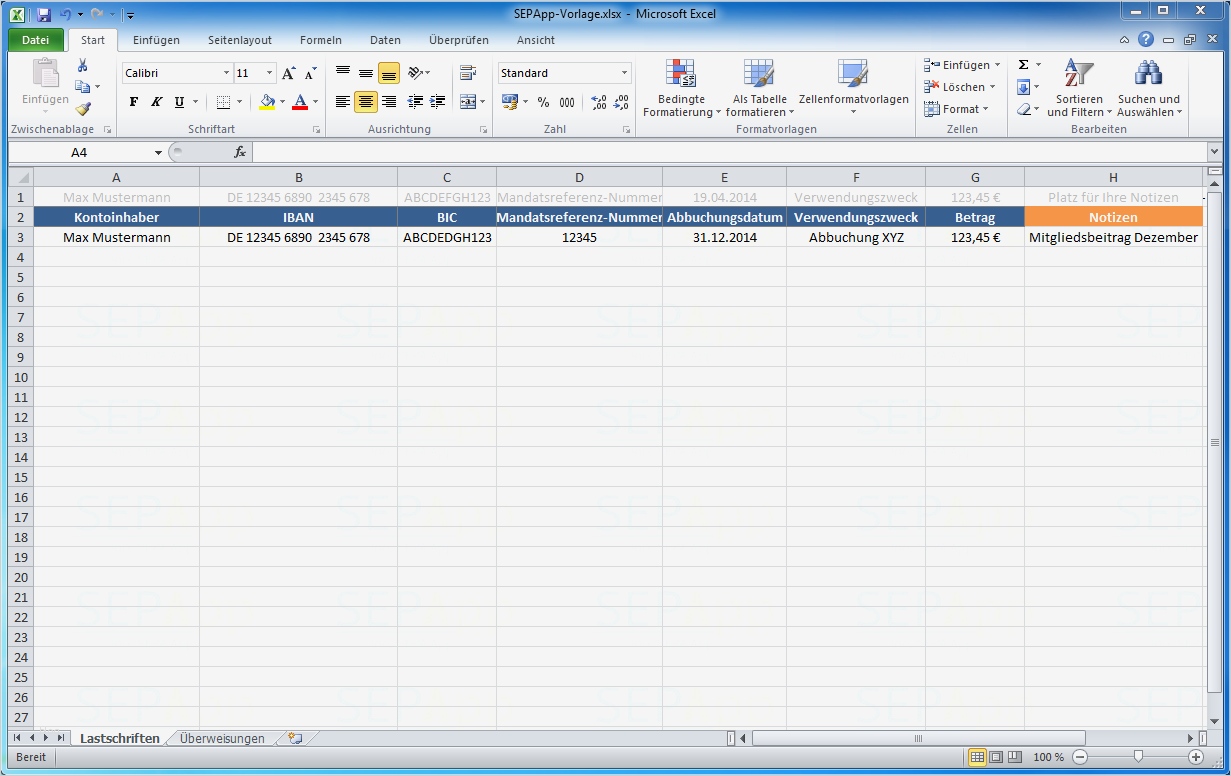Decrease indent in Ausrichtung group

tap(416, 102)
